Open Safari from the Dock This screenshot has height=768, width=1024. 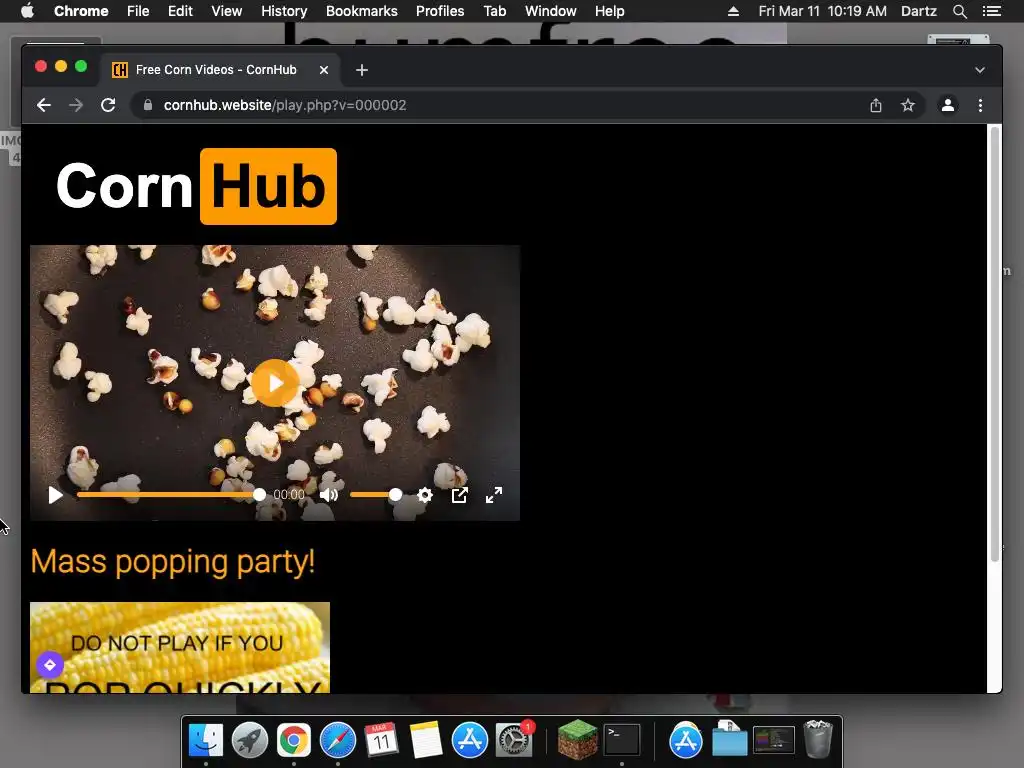[338, 740]
